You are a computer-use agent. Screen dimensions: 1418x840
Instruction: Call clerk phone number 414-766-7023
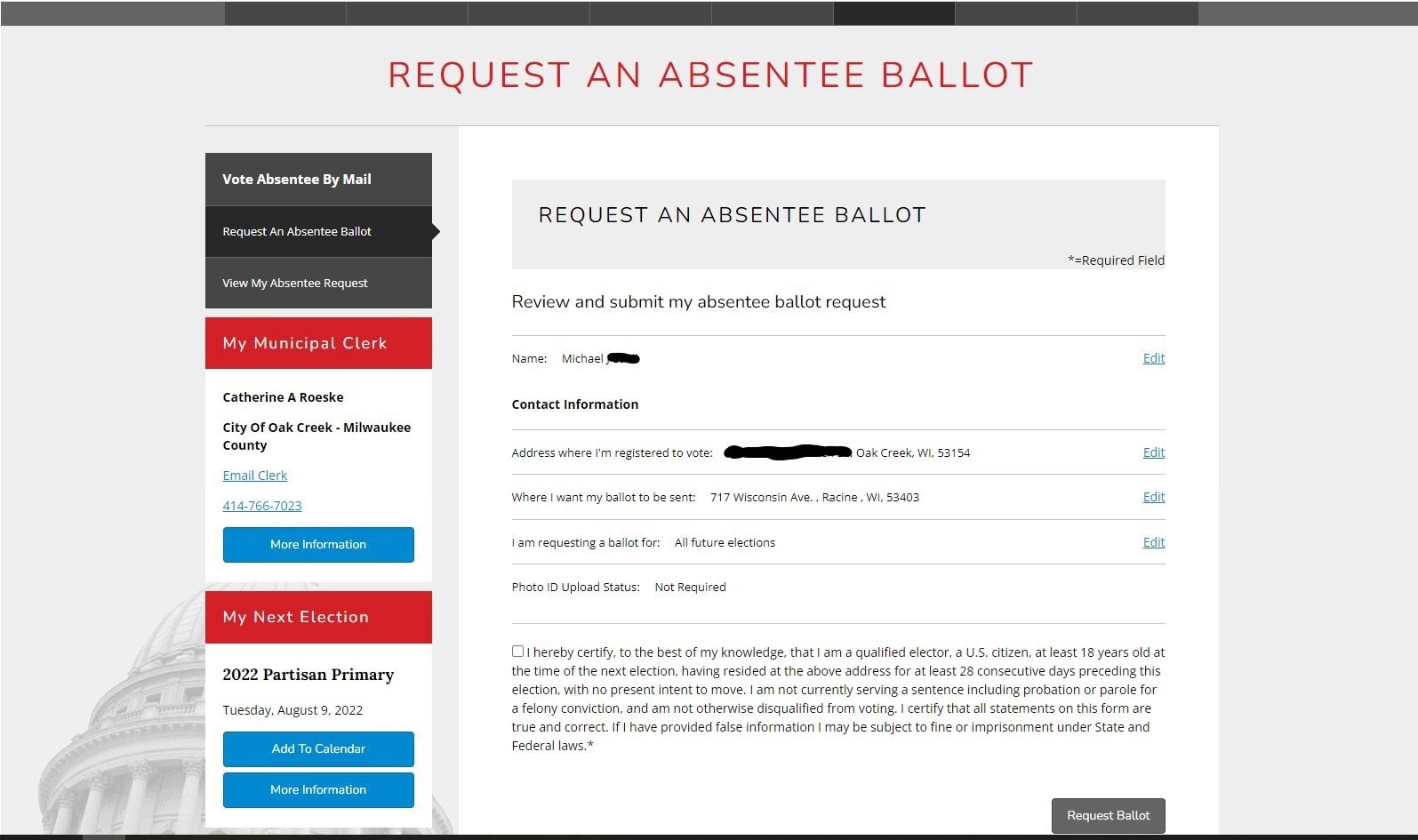(262, 506)
